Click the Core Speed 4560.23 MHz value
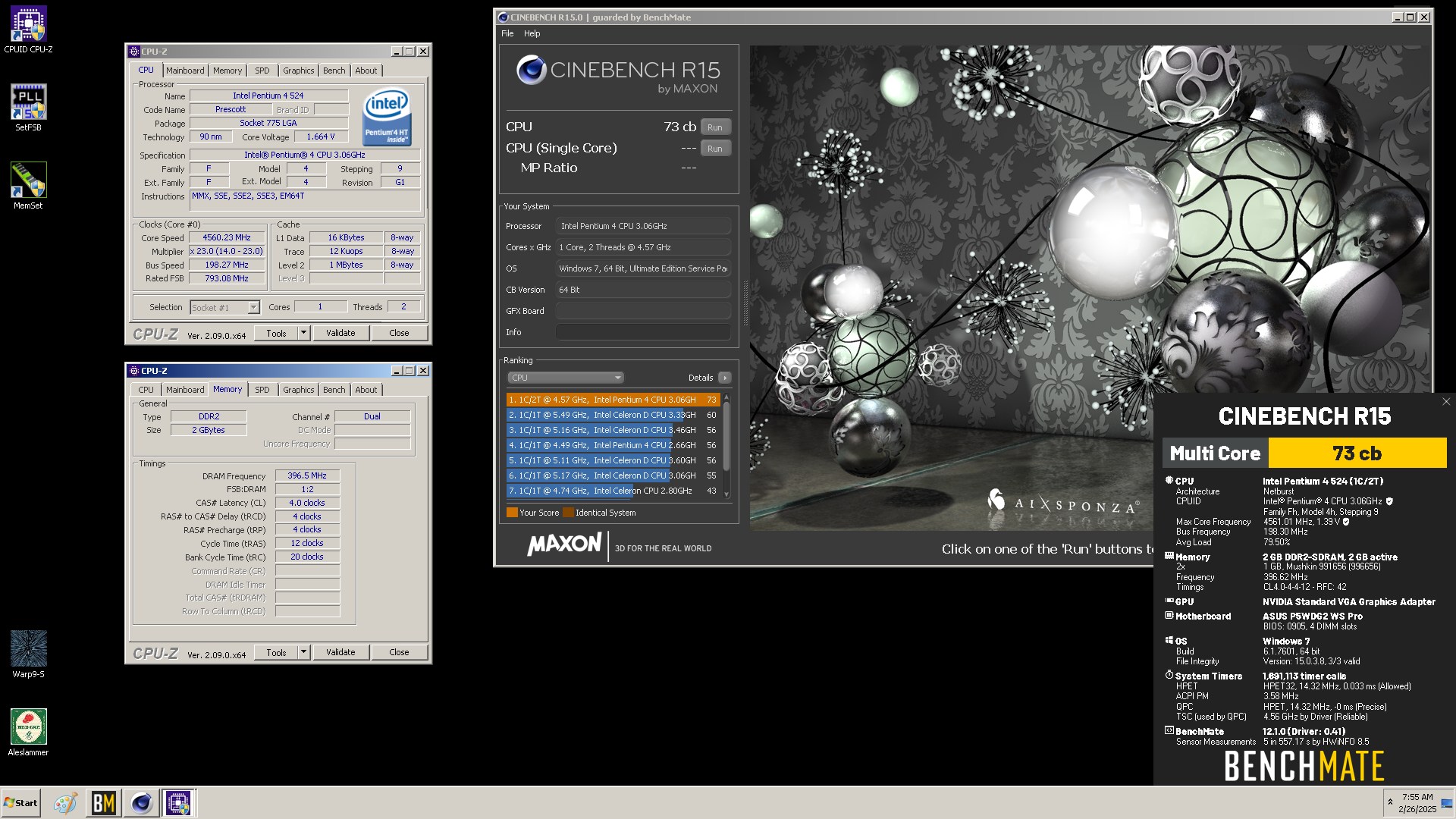 coord(226,237)
